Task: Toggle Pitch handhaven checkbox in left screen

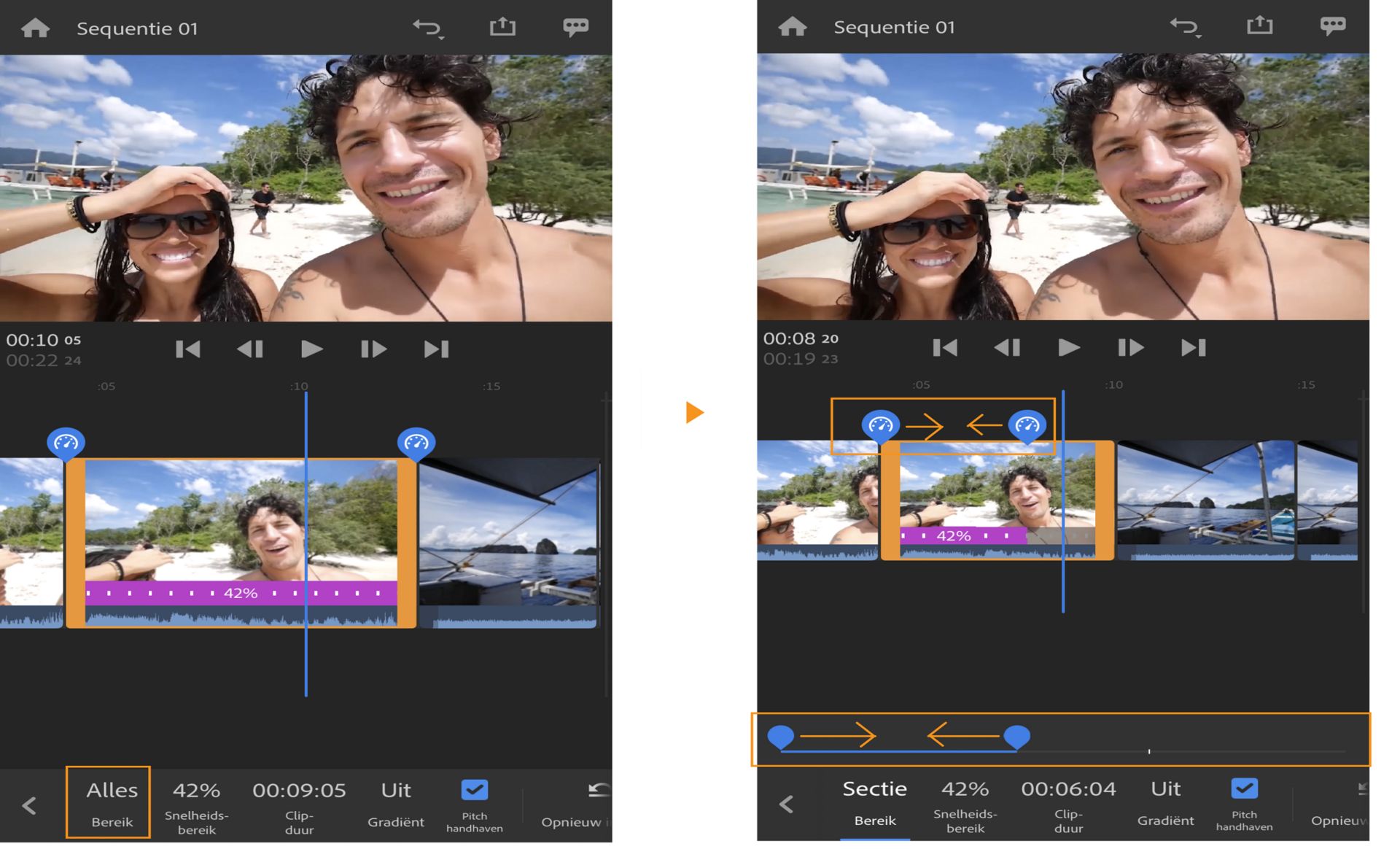Action: click(x=474, y=791)
